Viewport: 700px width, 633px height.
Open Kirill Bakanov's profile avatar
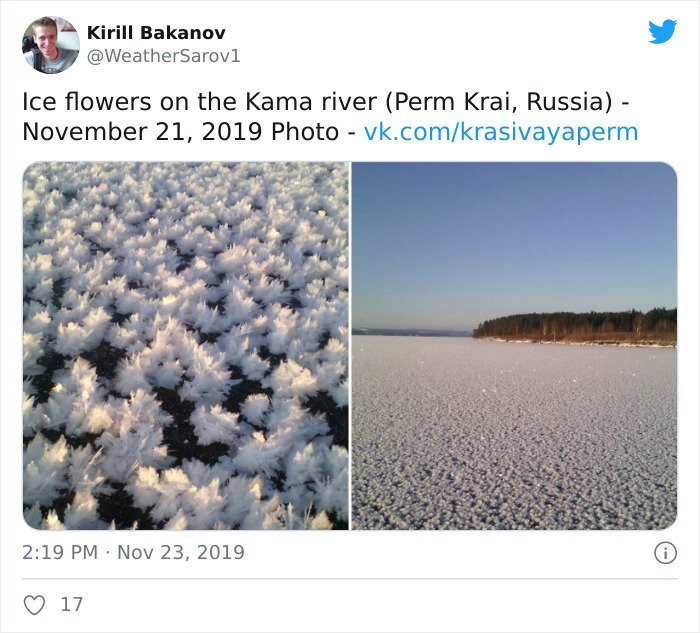[51, 45]
